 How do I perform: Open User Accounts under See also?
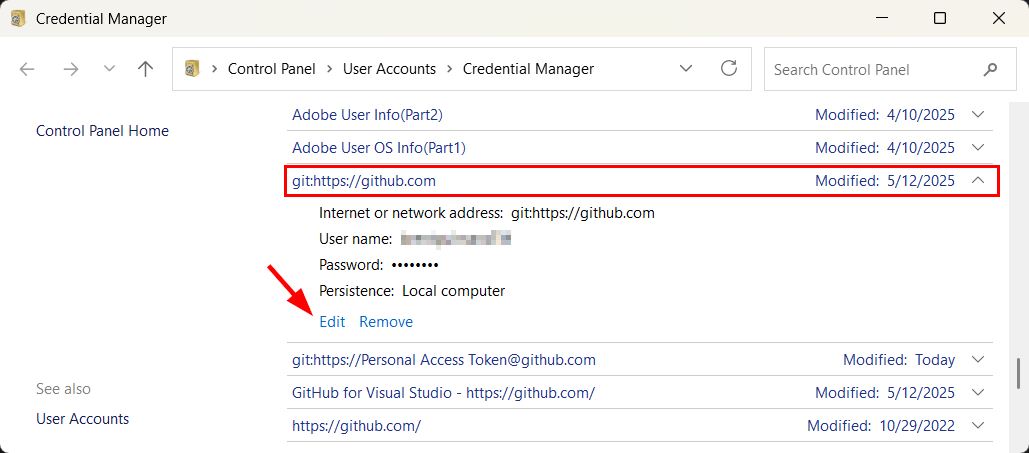tap(82, 419)
